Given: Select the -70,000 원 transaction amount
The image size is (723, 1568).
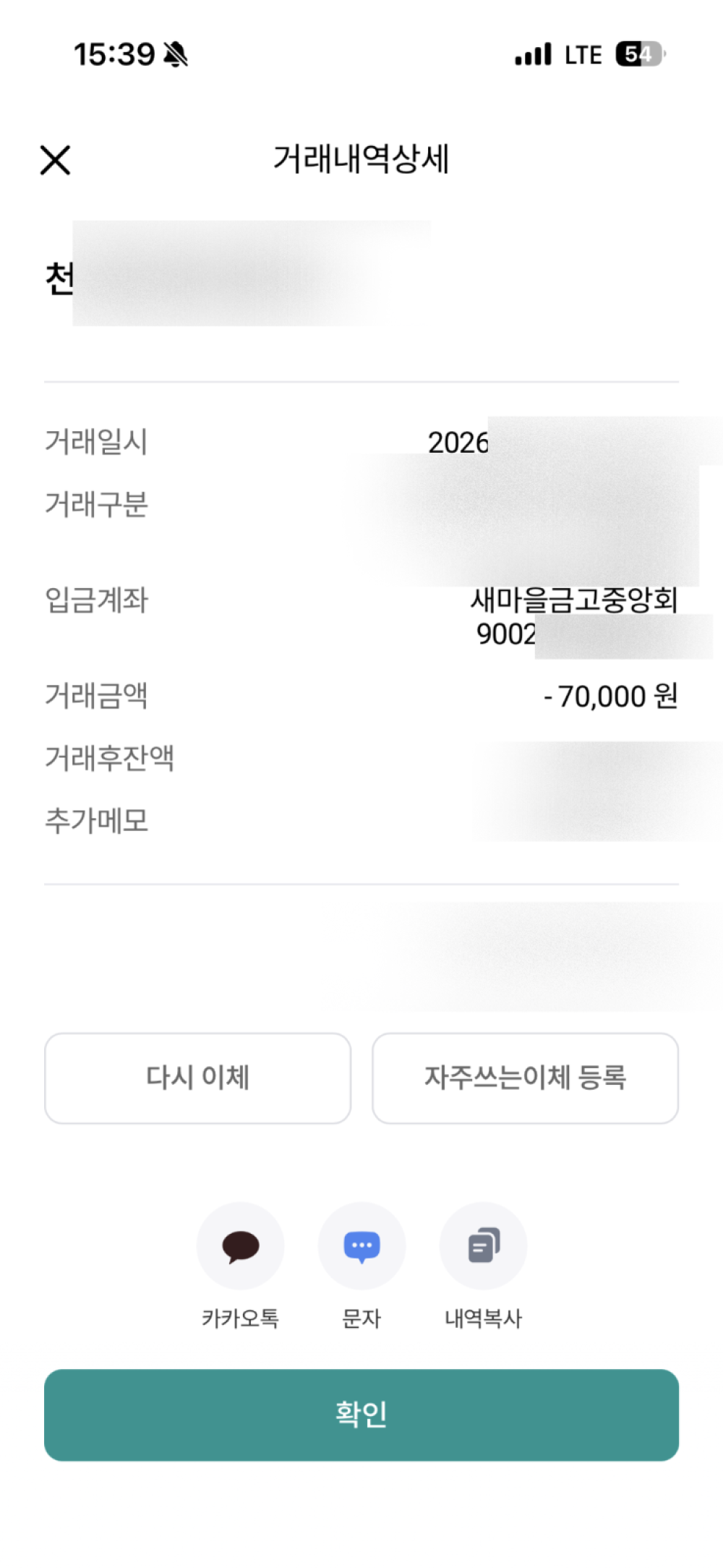Looking at the screenshot, I should point(611,696).
